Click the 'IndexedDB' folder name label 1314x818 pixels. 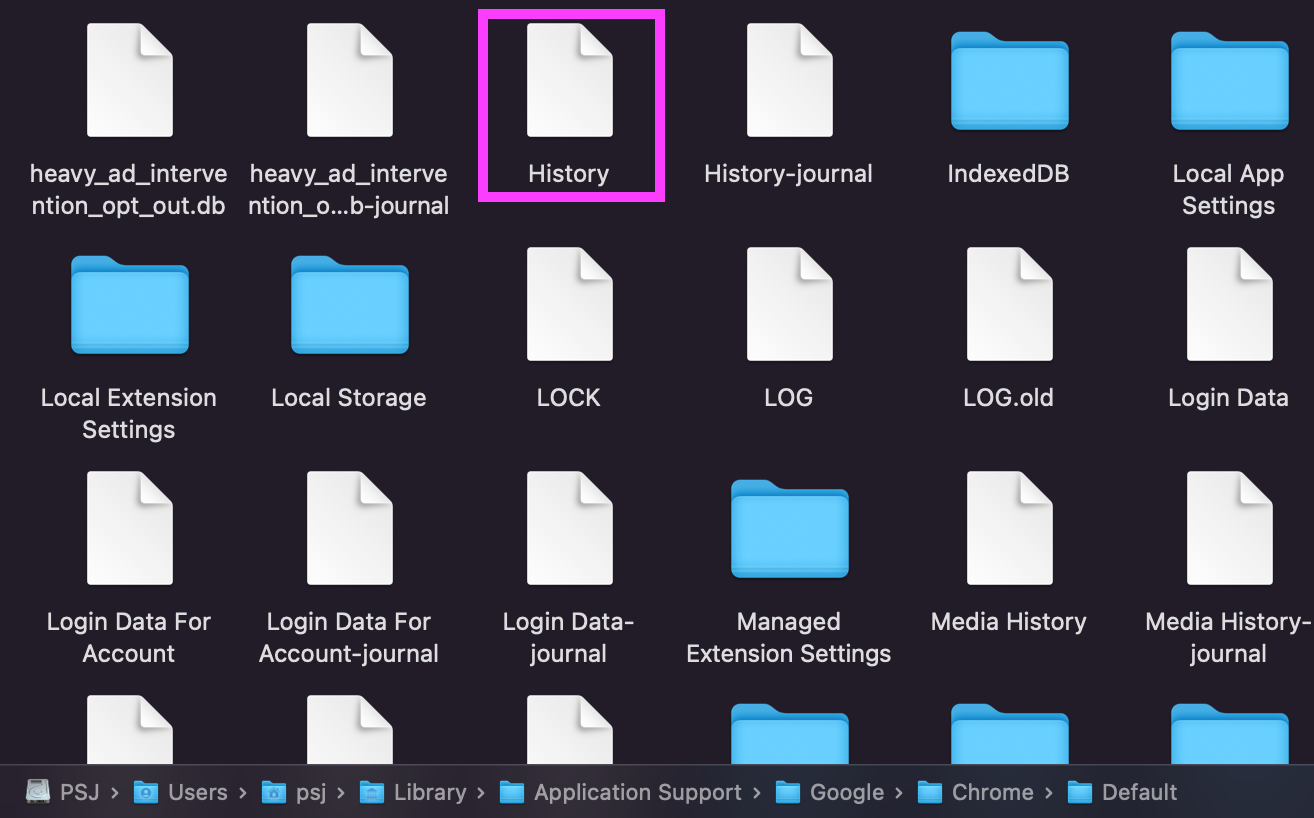click(1009, 174)
